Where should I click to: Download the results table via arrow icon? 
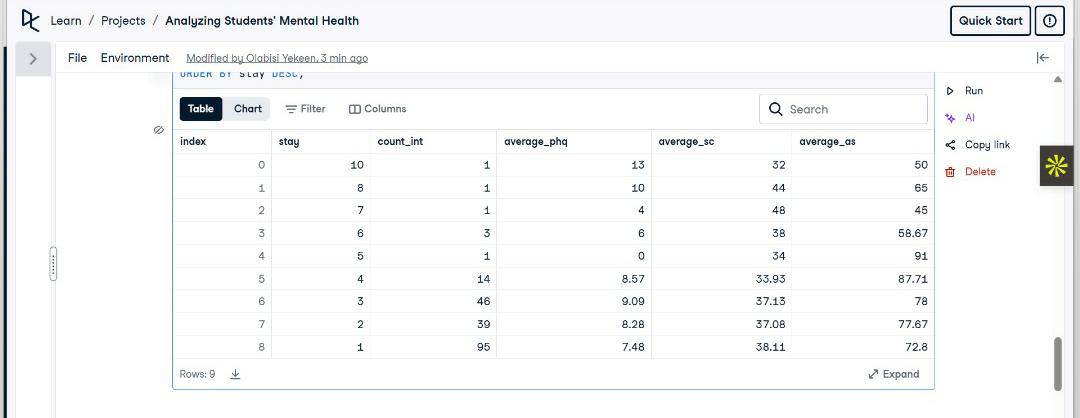[x=235, y=374]
